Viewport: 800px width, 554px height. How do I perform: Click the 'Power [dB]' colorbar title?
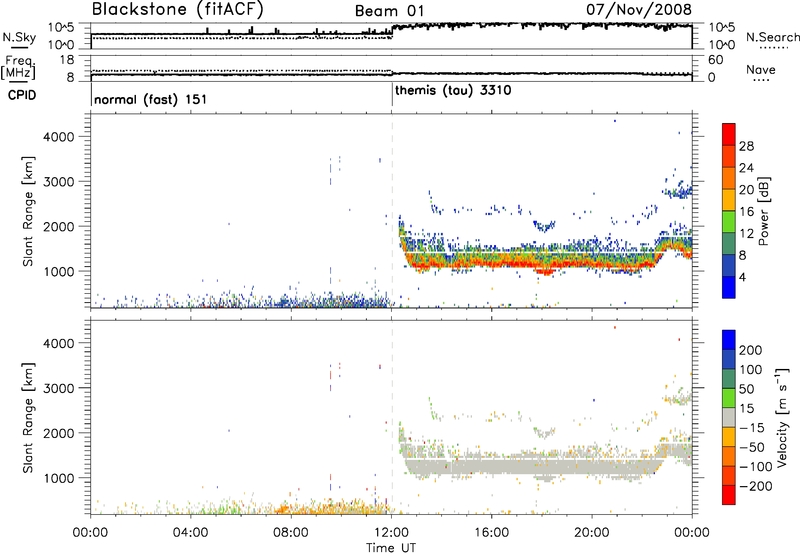(763, 211)
